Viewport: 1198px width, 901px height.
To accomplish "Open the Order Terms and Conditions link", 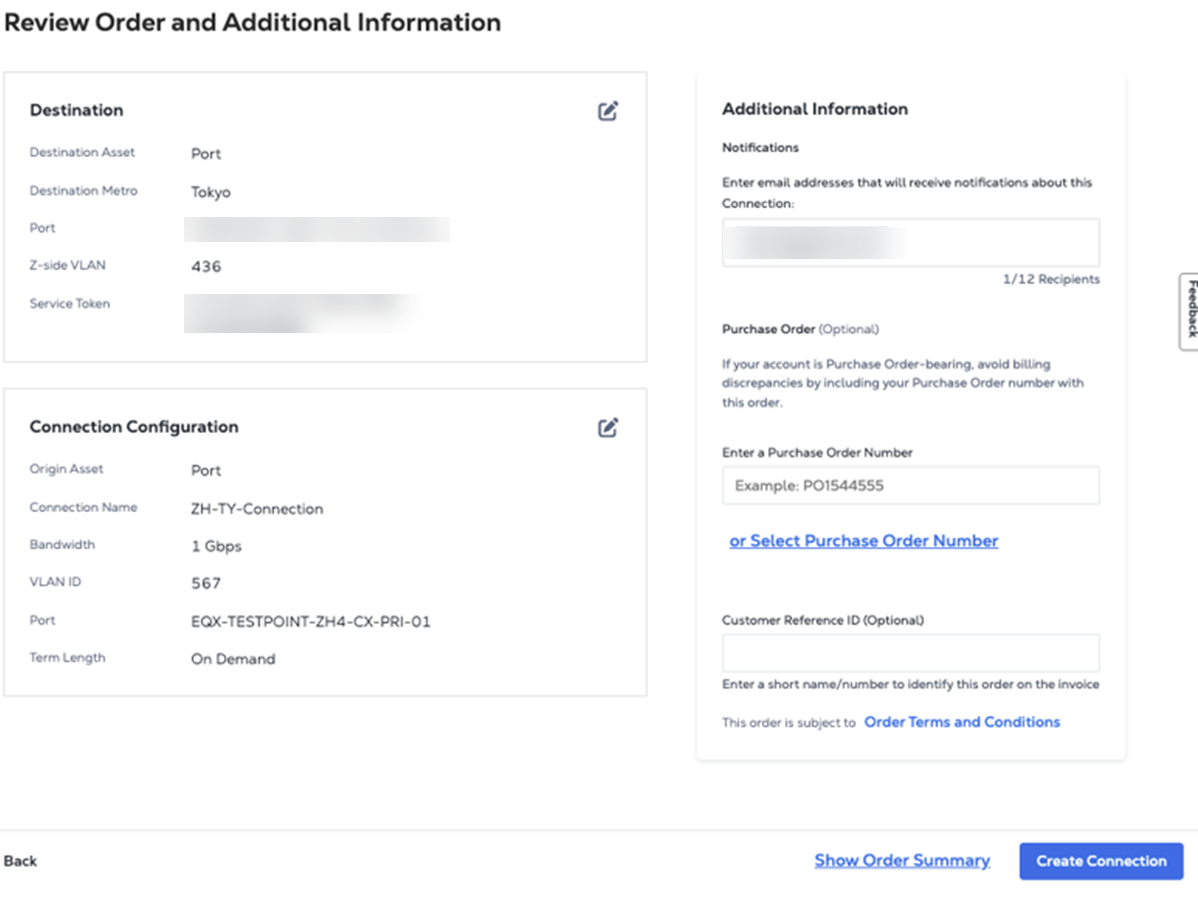I will [x=961, y=722].
